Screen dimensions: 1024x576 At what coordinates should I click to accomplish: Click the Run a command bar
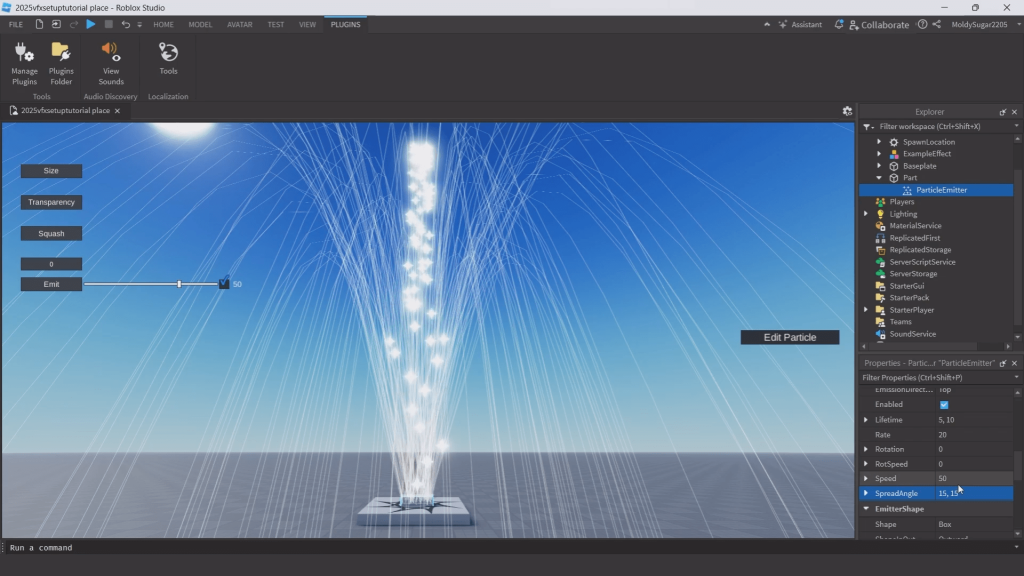509,548
